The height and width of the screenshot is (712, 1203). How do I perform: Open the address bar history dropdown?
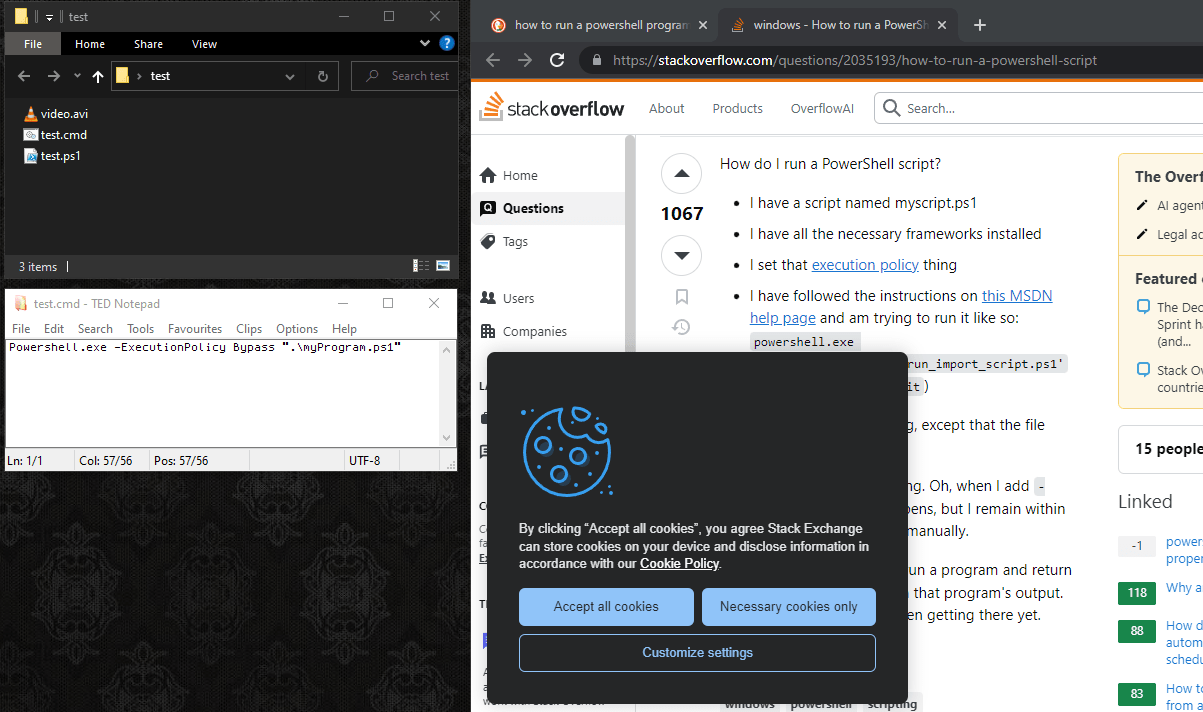(x=290, y=76)
